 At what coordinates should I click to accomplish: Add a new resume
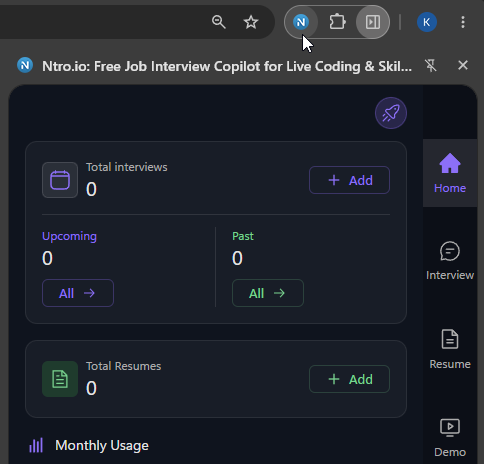[349, 379]
